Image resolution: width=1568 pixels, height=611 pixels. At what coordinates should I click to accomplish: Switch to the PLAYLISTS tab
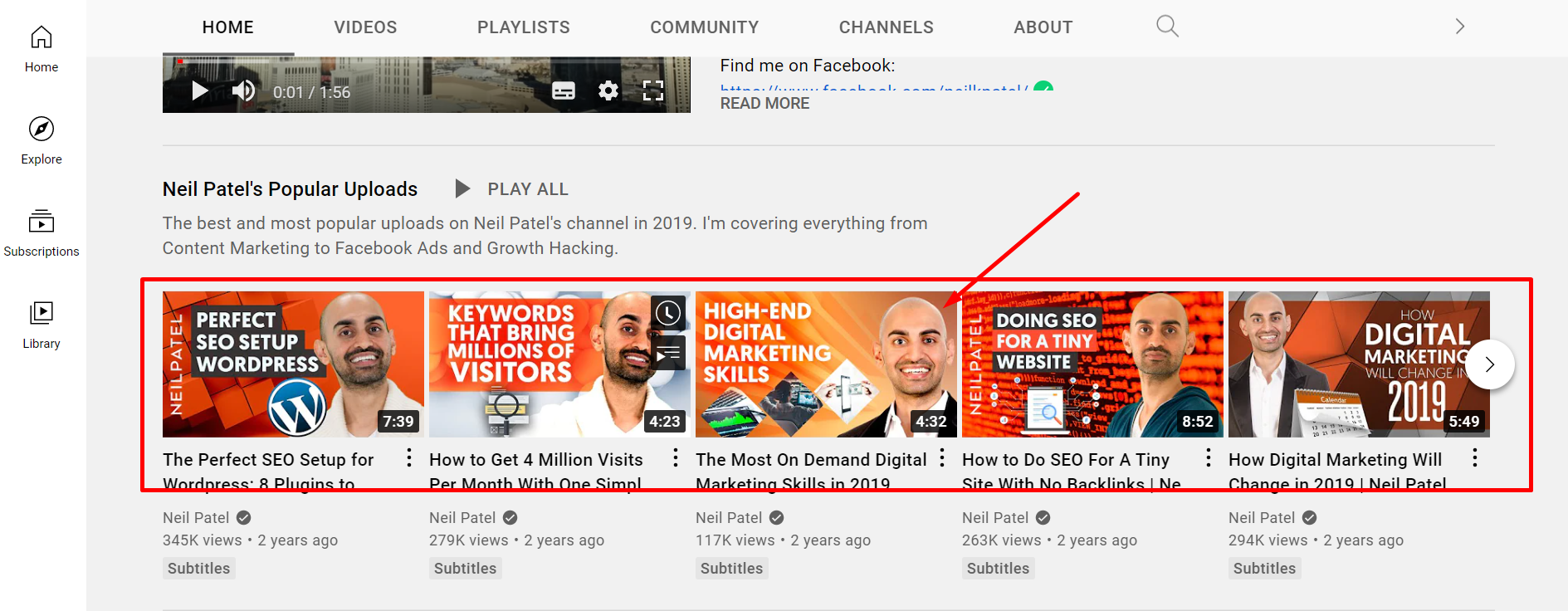[x=524, y=27]
